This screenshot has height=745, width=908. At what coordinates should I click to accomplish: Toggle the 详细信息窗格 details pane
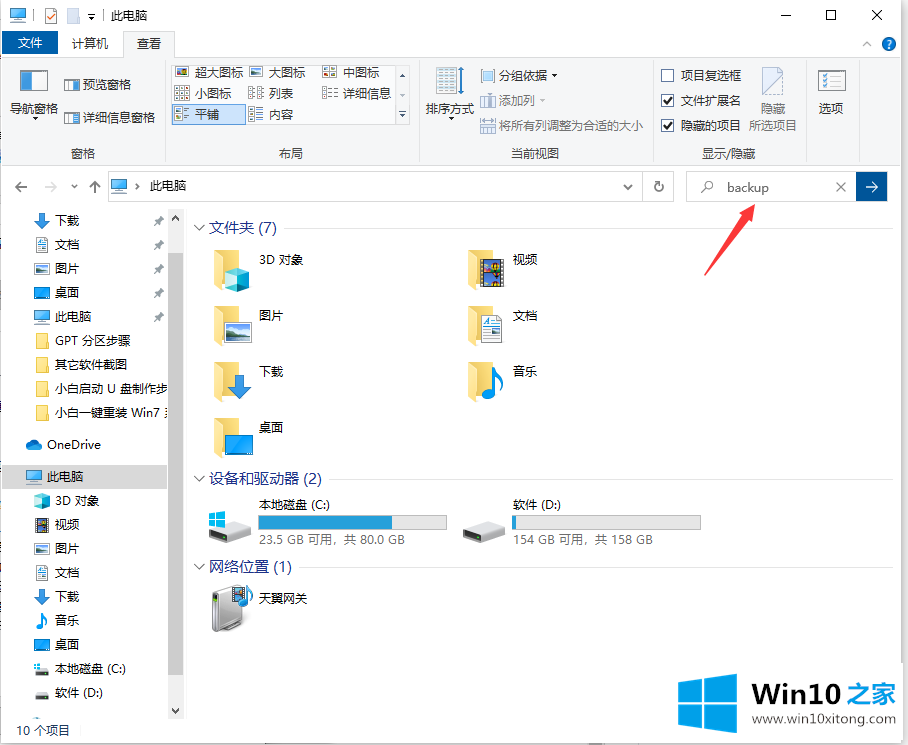[x=109, y=118]
